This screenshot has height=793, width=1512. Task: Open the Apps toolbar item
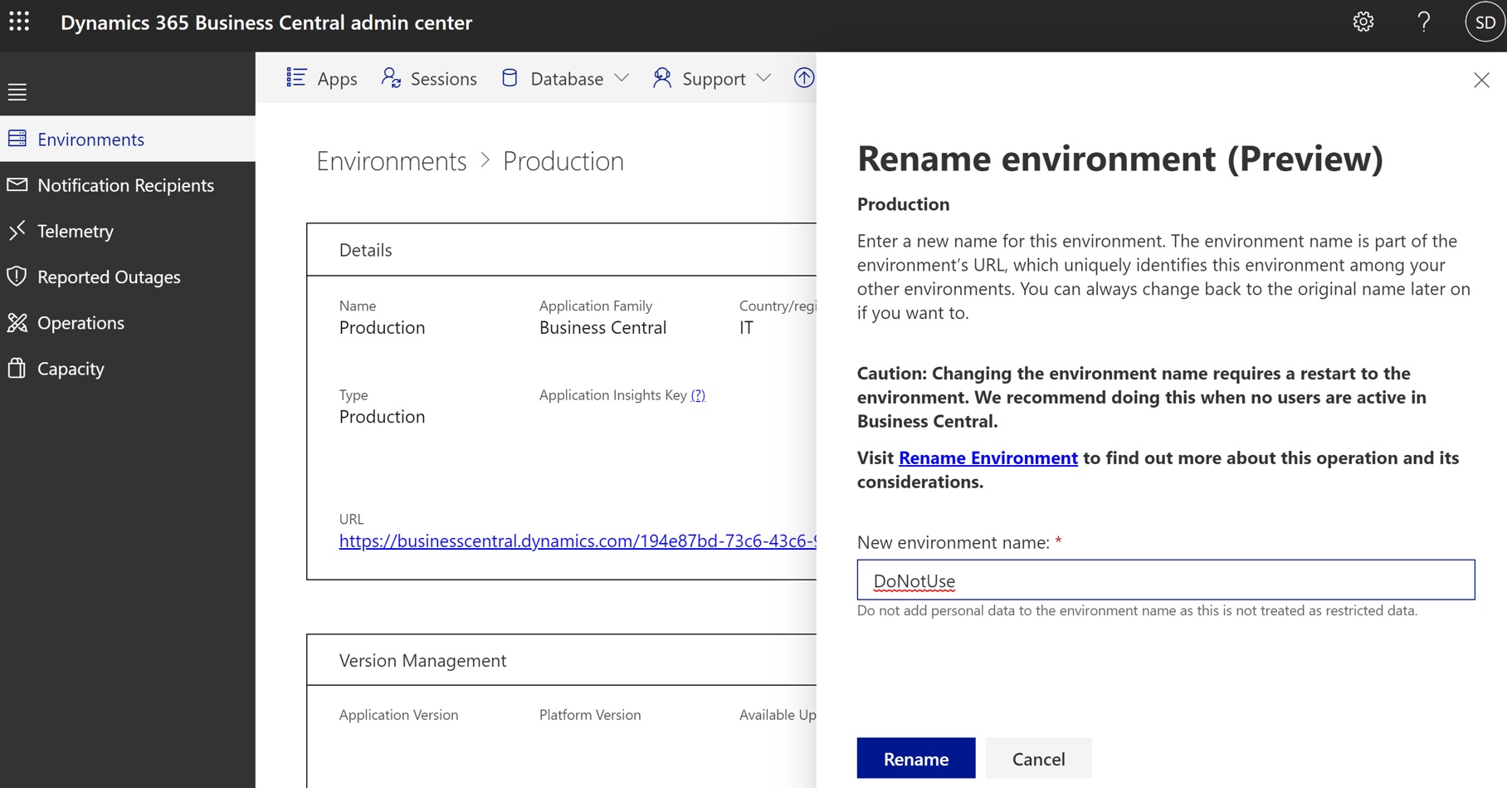pyautogui.click(x=322, y=78)
